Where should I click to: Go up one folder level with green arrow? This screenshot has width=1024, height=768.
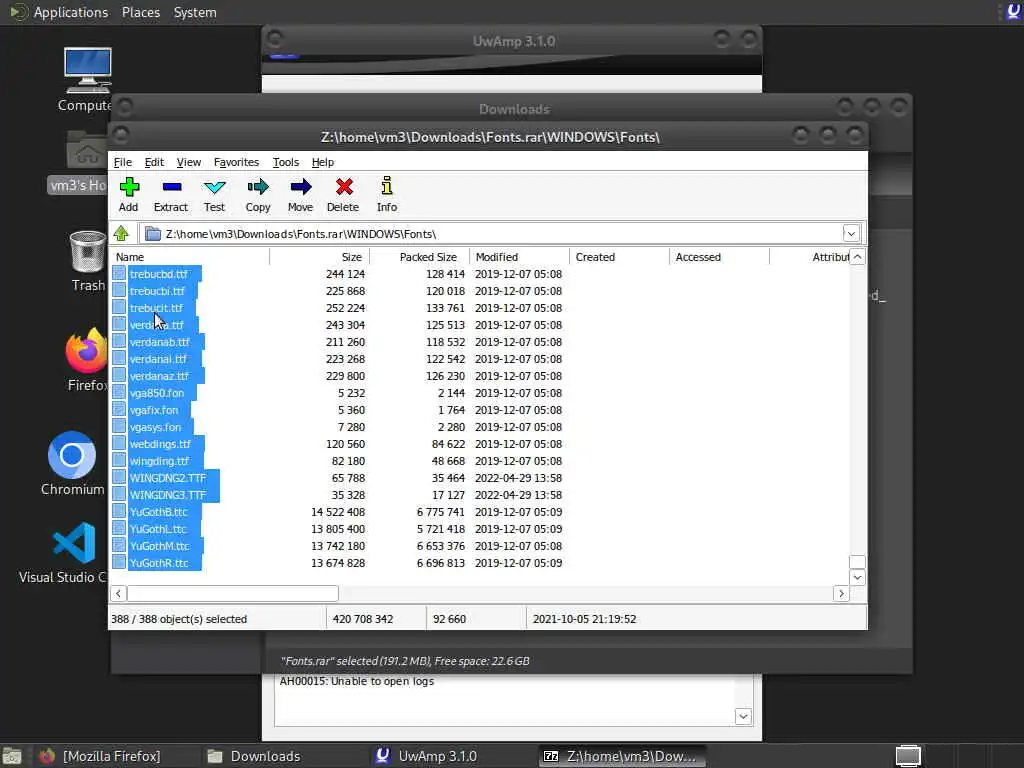coord(121,233)
